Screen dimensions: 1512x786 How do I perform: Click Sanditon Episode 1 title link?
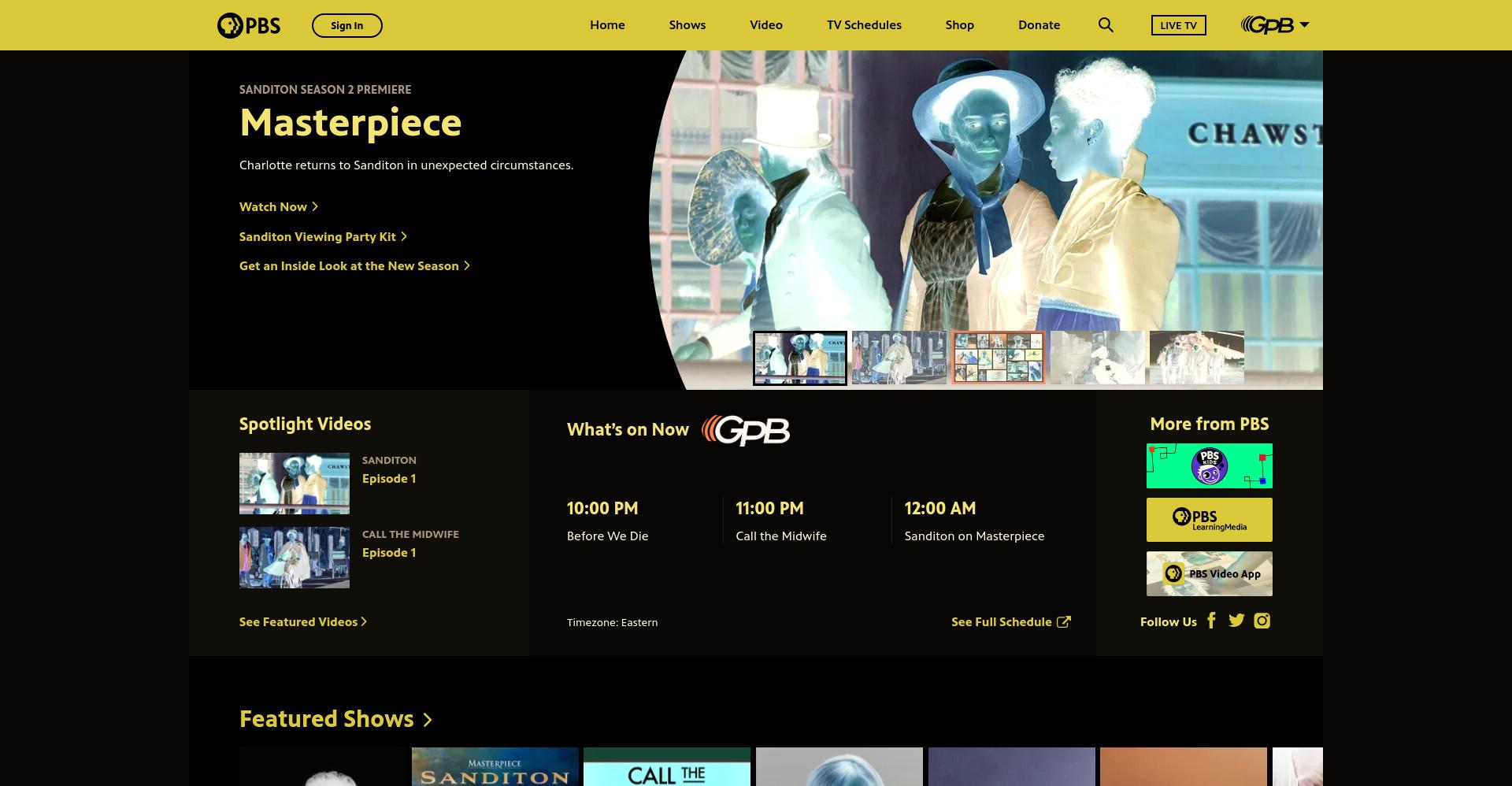point(389,478)
